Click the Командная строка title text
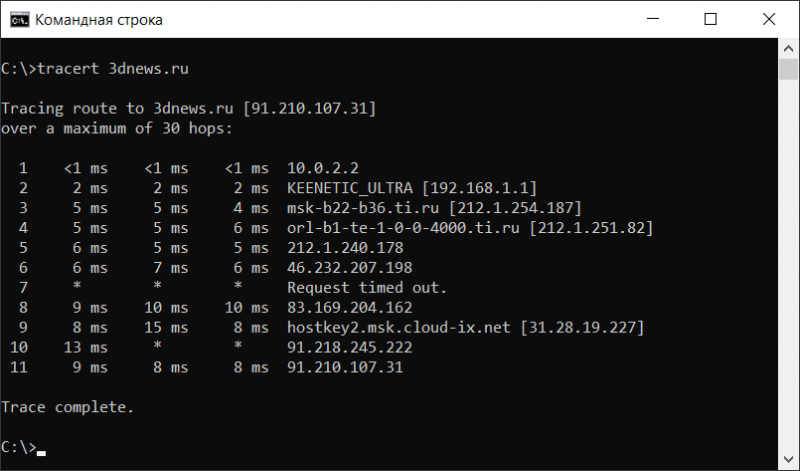This screenshot has height=471, width=800. 98,20
